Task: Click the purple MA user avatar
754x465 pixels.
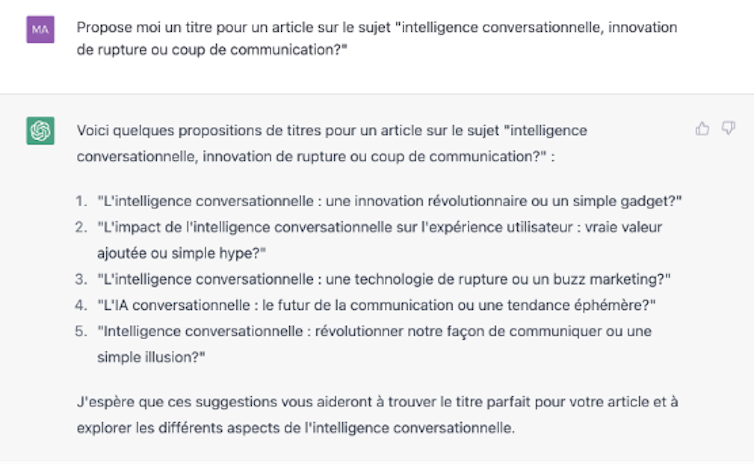Action: point(40,29)
